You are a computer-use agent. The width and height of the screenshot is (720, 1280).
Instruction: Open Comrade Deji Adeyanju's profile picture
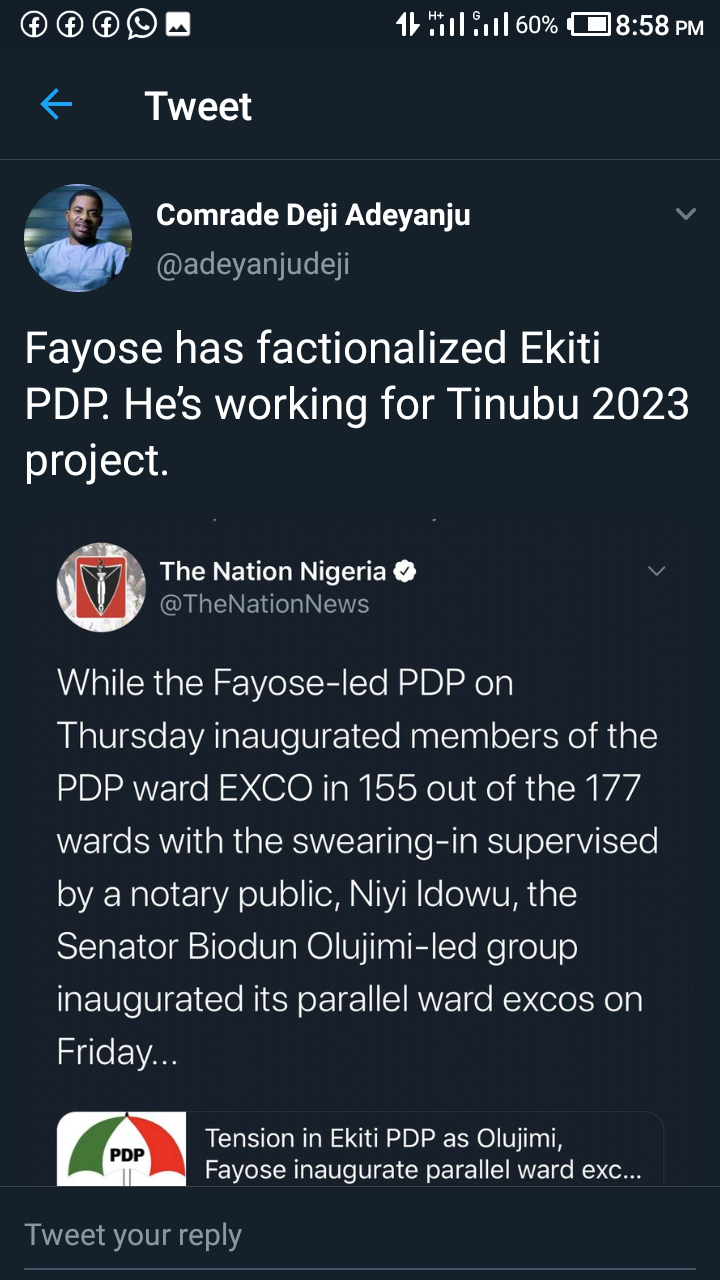(x=78, y=238)
